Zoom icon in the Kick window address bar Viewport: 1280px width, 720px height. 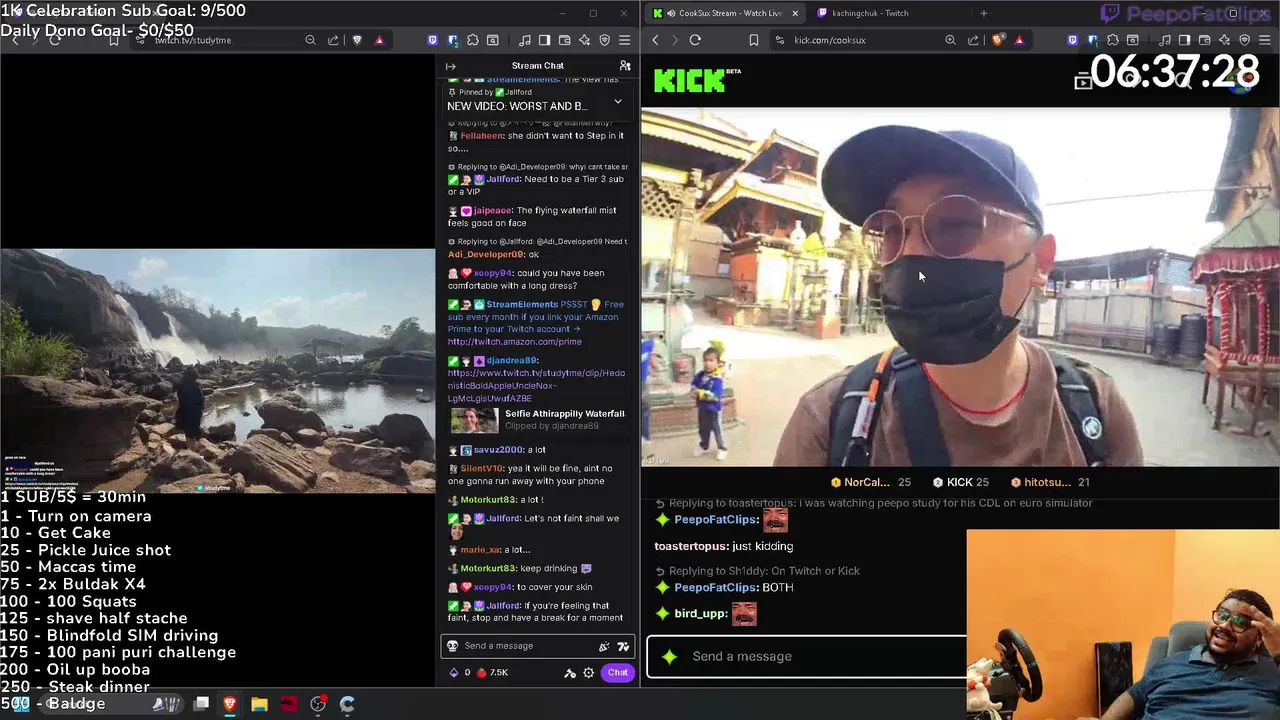[x=950, y=40]
